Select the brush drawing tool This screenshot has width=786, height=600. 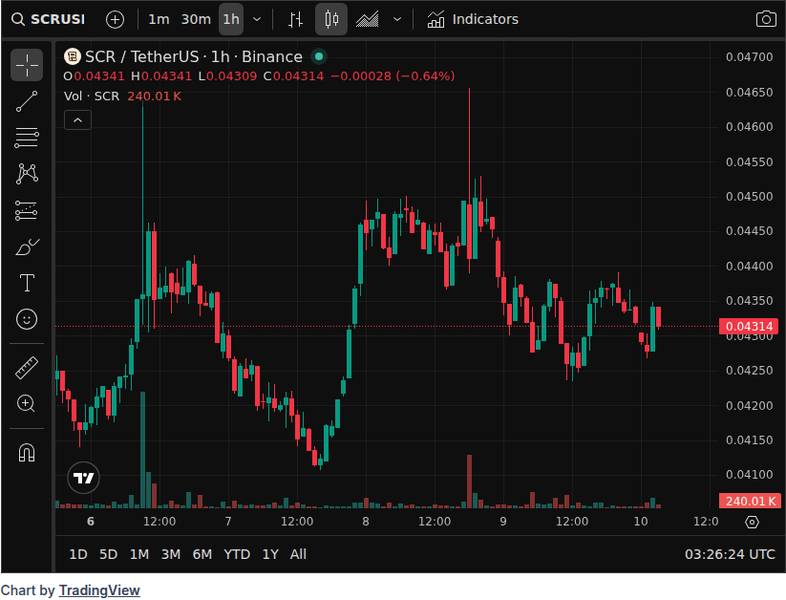[x=27, y=247]
